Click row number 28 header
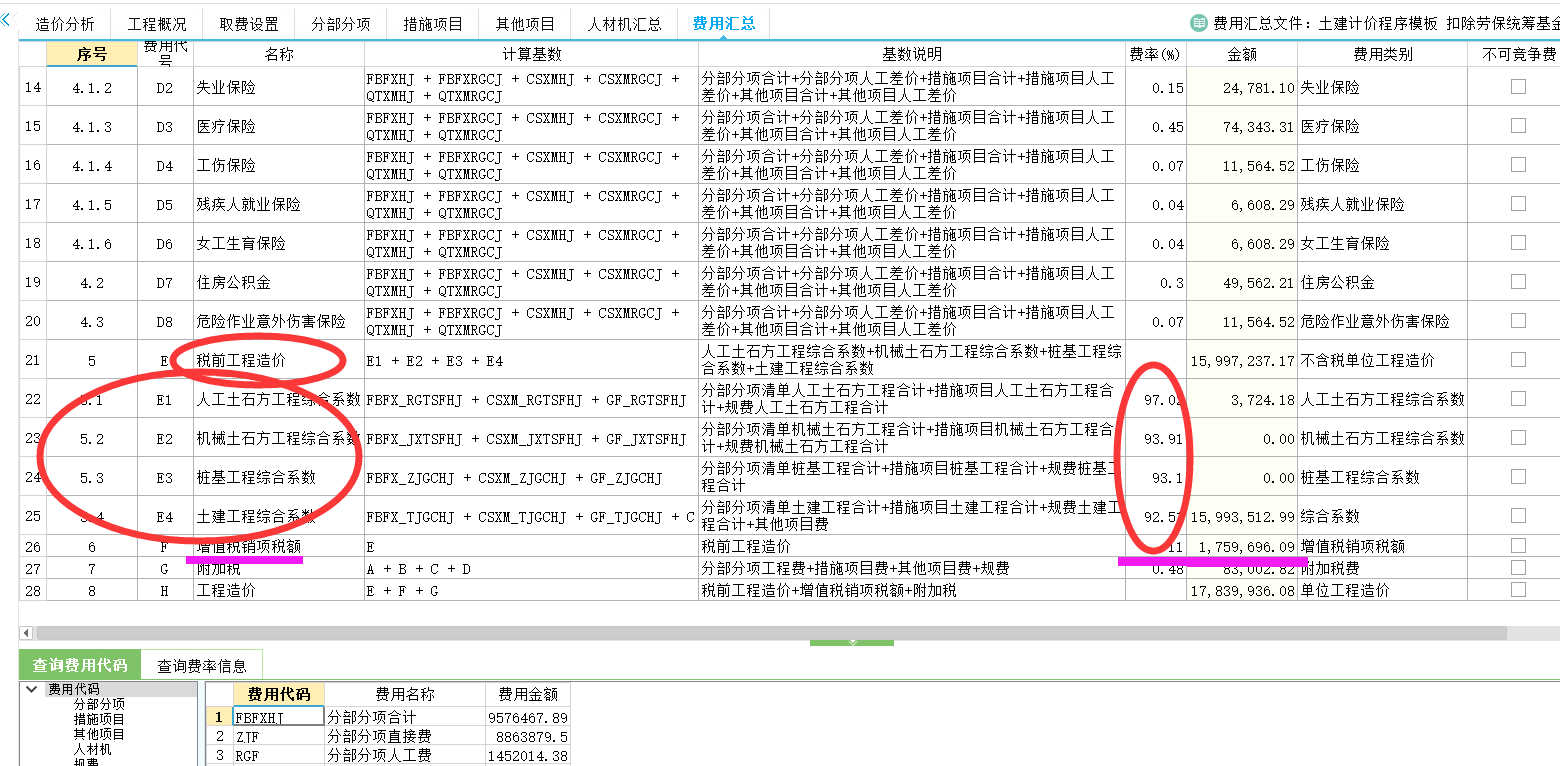 [33, 590]
